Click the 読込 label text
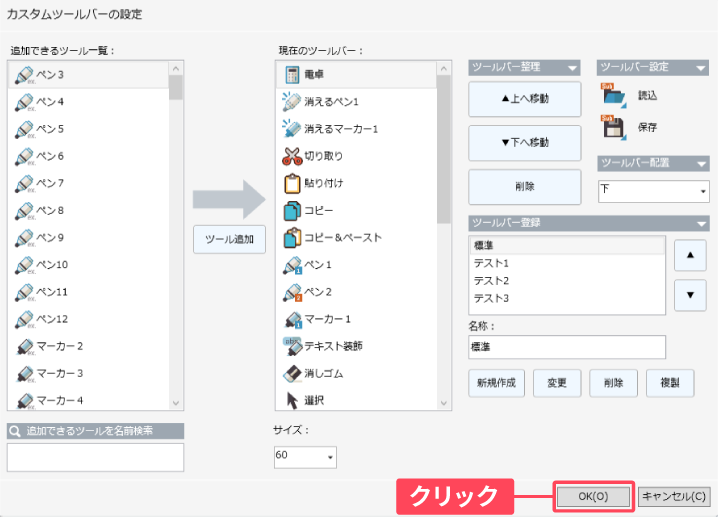The height and width of the screenshot is (517, 718). 647,96
